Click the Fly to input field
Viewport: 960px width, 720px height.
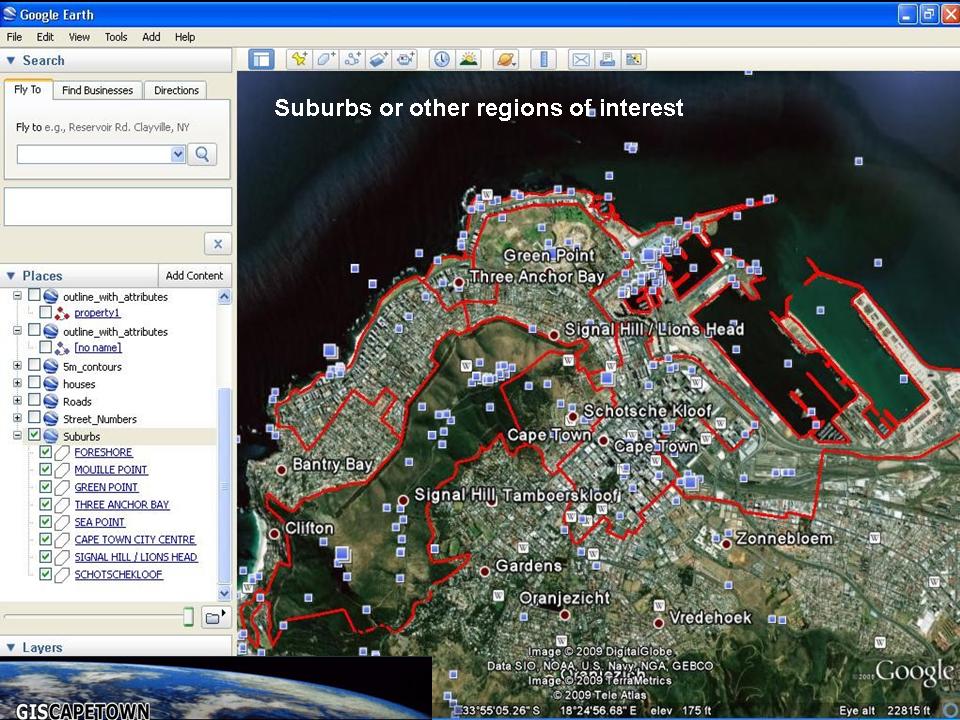click(x=94, y=154)
